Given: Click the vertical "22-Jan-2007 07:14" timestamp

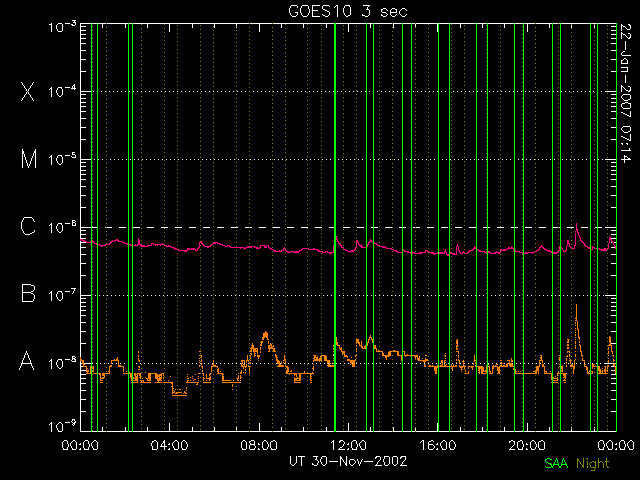Looking at the screenshot, I should 625,93.
